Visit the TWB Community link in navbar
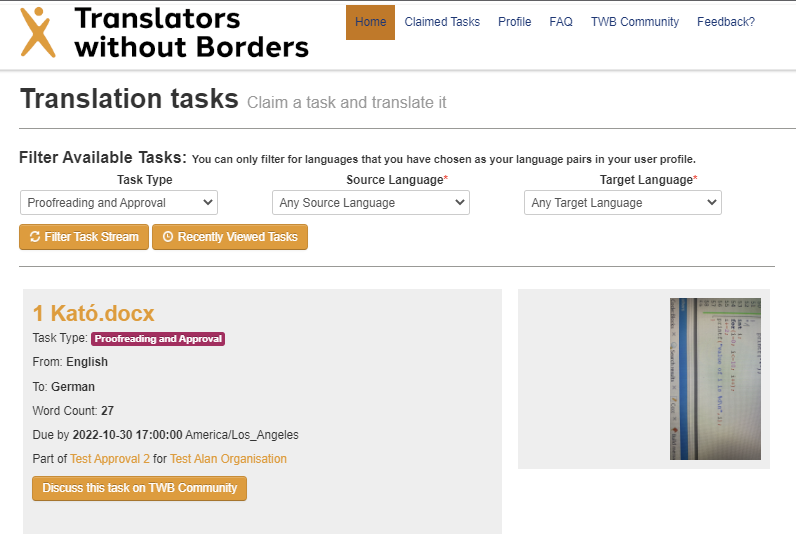The height and width of the screenshot is (535, 796). 635,22
